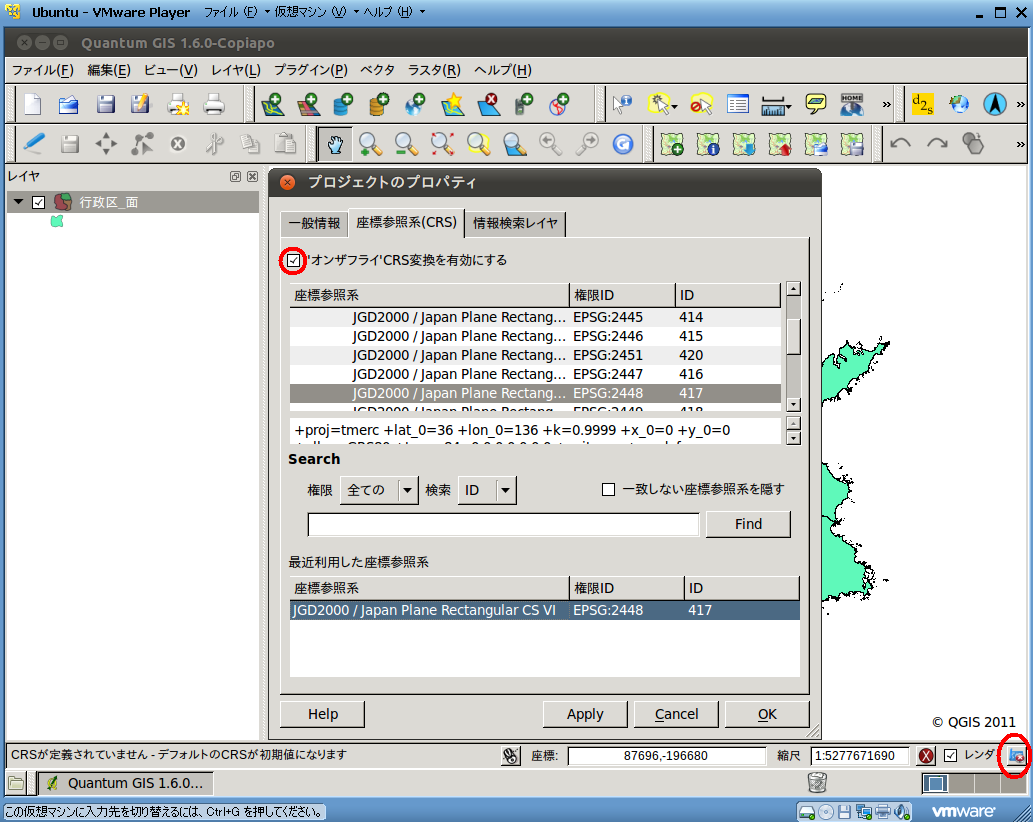
Task: Click the Ubuntu trash icon in the panel
Action: click(x=817, y=782)
